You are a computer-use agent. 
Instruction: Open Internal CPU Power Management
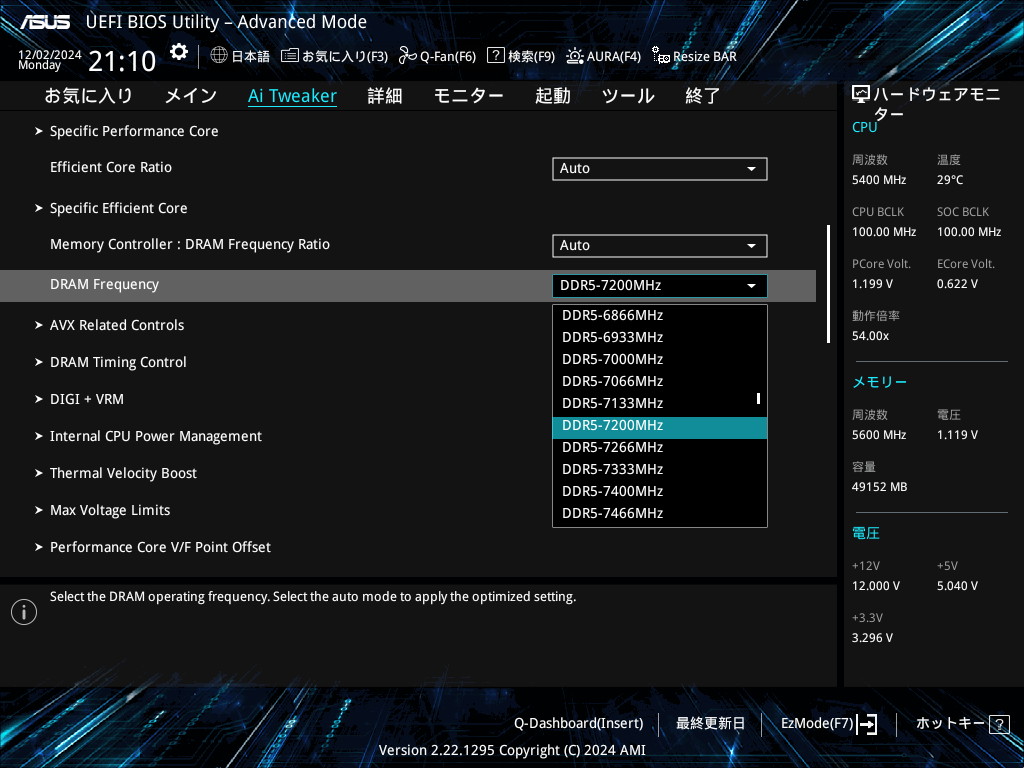pyautogui.click(x=155, y=436)
